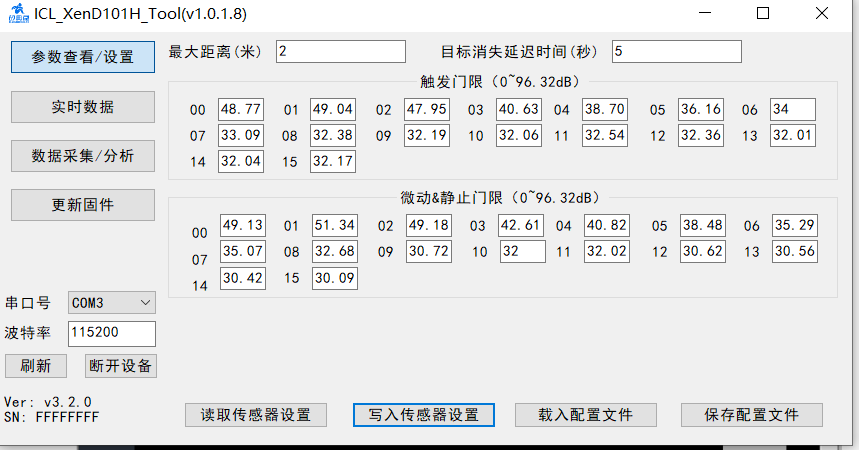Image resolution: width=859 pixels, height=450 pixels.
Task: Maximize the ICL_XenD101H_Tool window
Action: point(763,14)
